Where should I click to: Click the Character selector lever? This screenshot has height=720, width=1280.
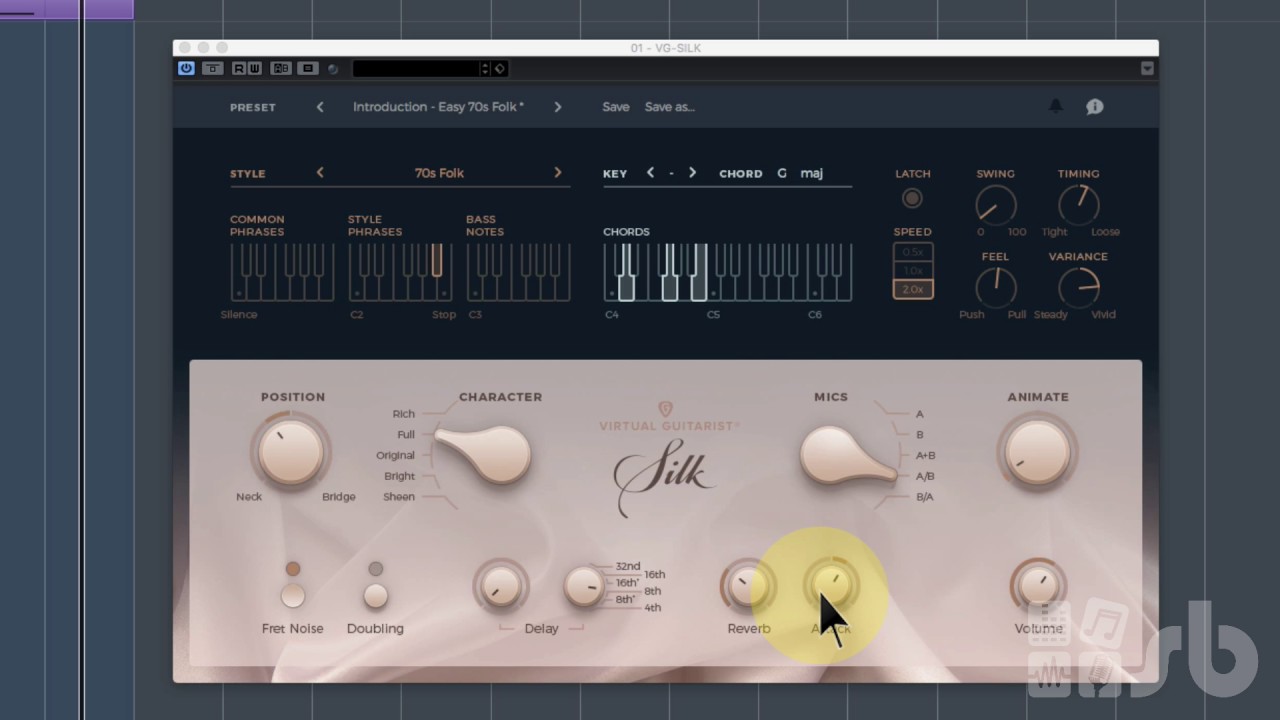(x=483, y=455)
